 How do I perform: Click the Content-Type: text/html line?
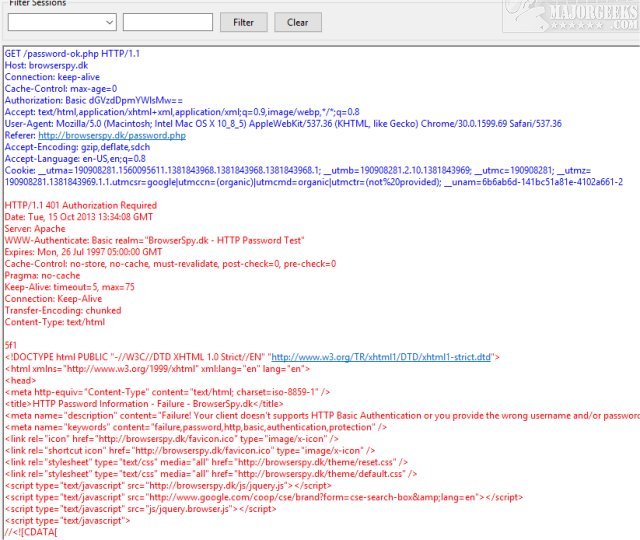pos(55,322)
